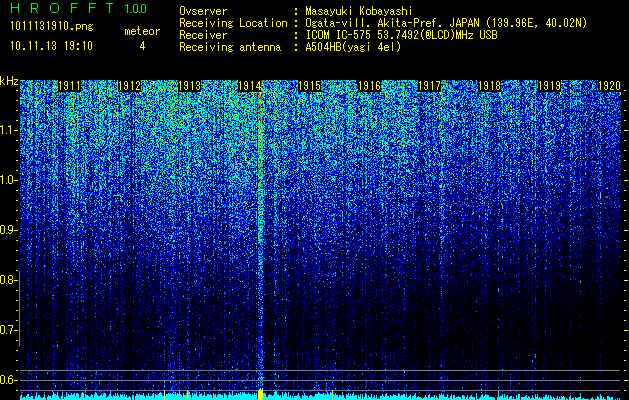Click the 1914 time marker
The image size is (629, 400).
tap(250, 86)
